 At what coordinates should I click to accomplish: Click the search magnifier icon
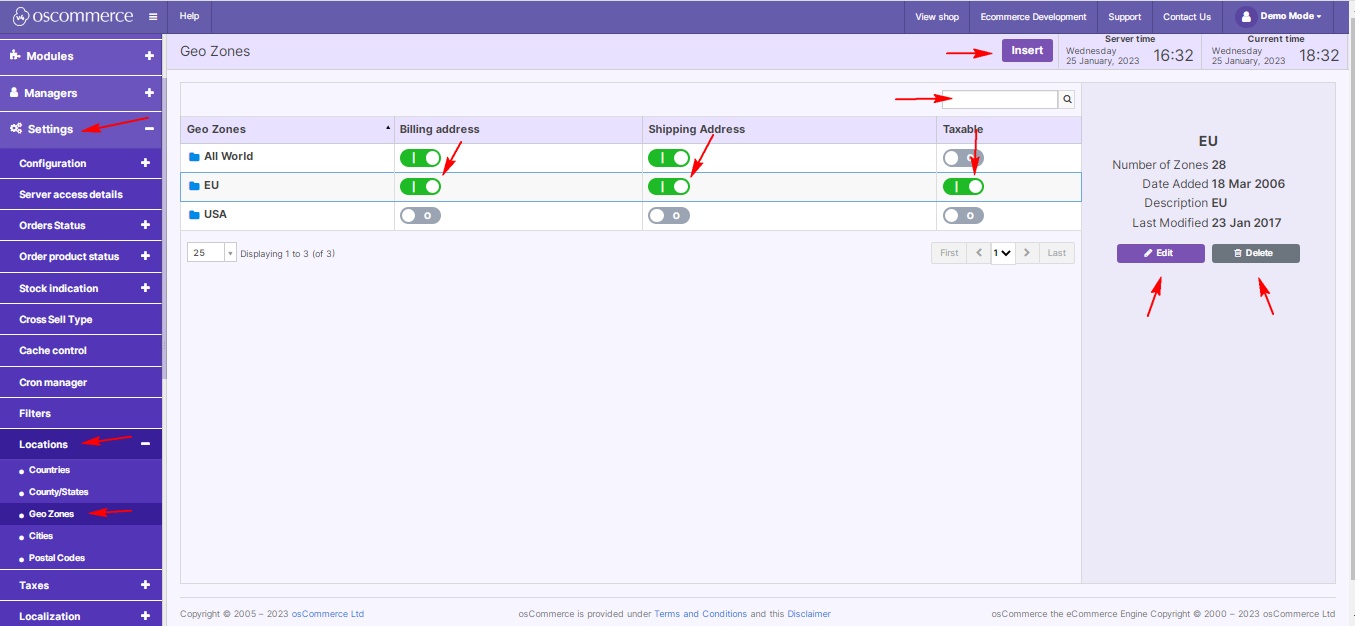[1067, 100]
